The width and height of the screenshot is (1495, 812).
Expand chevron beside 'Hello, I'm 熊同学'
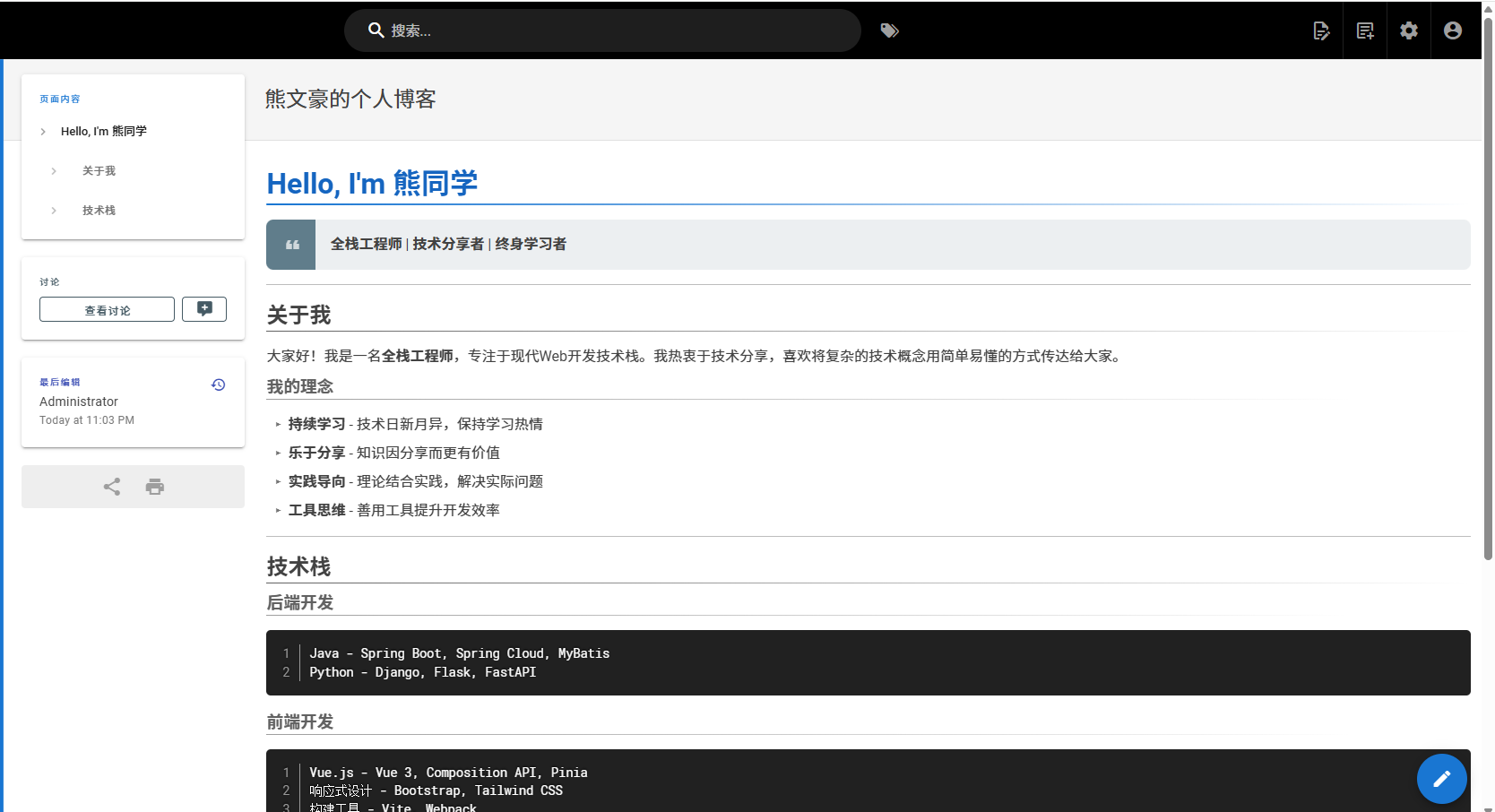tap(43, 132)
